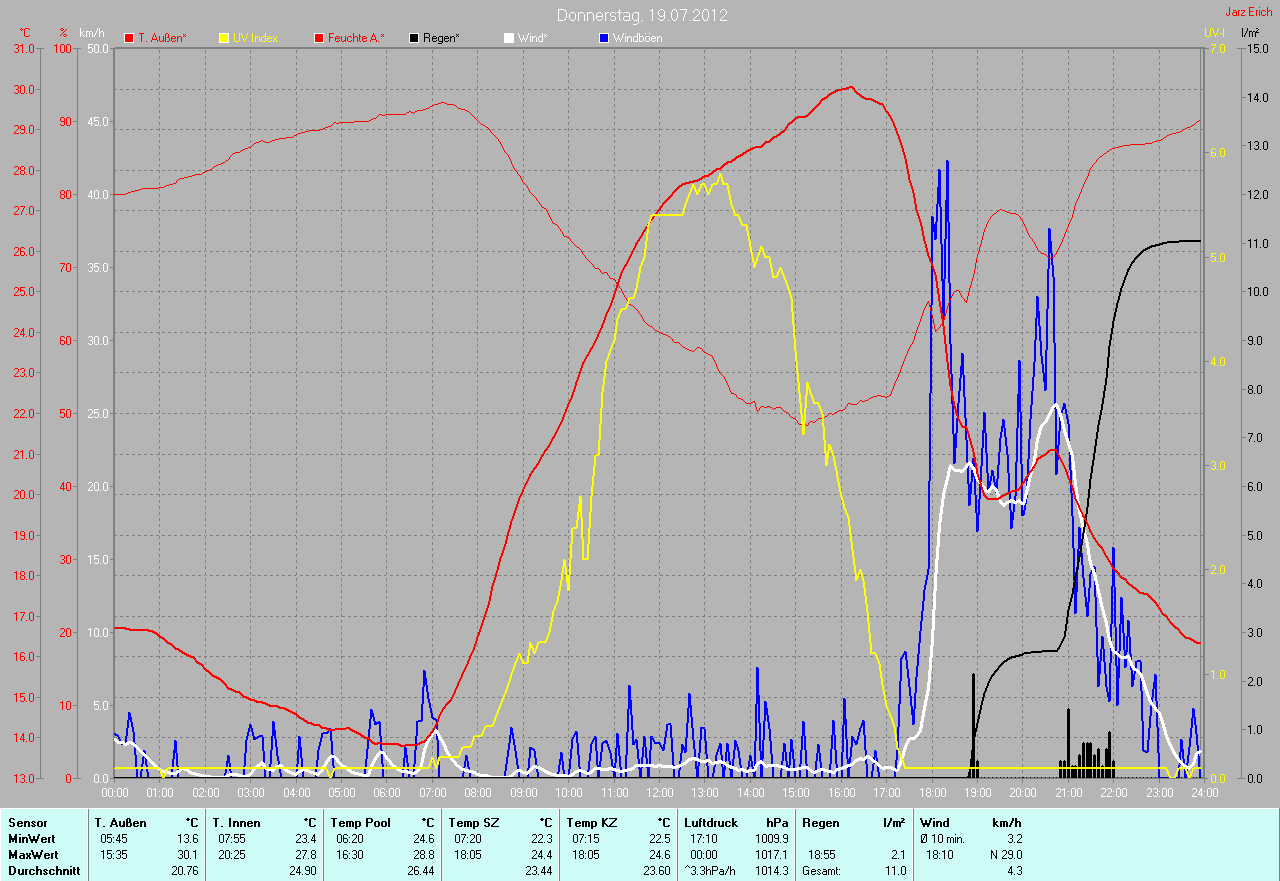
Task: Click the 'Ø 10 min.' wind label
Action: [x=942, y=839]
